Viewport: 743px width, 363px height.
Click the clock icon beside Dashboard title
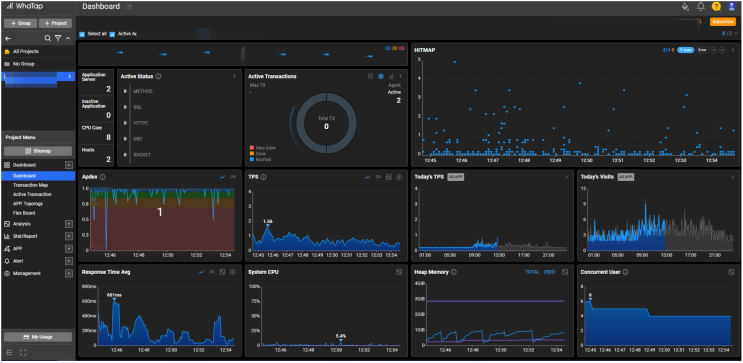[129, 7]
